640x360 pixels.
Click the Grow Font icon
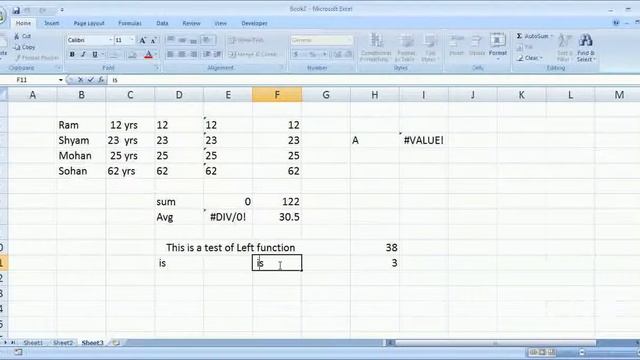[x=142, y=40]
